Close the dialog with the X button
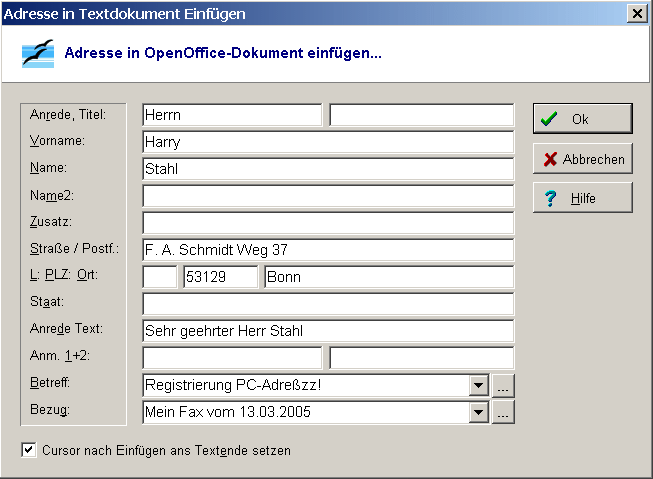The image size is (653, 479). pos(637,14)
